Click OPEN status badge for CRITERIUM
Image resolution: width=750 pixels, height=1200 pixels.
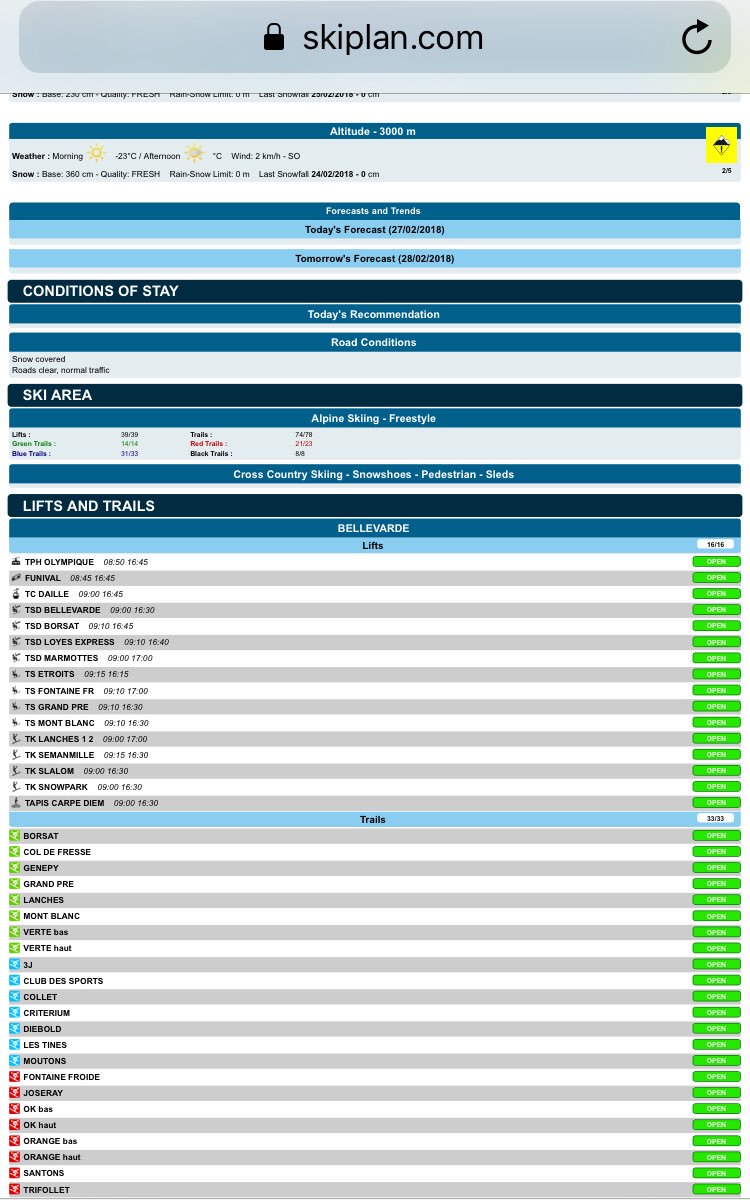[x=716, y=1013]
